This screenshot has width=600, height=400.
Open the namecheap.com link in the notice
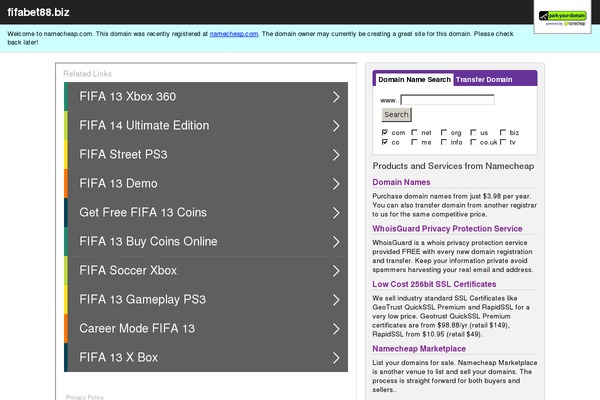click(x=233, y=34)
